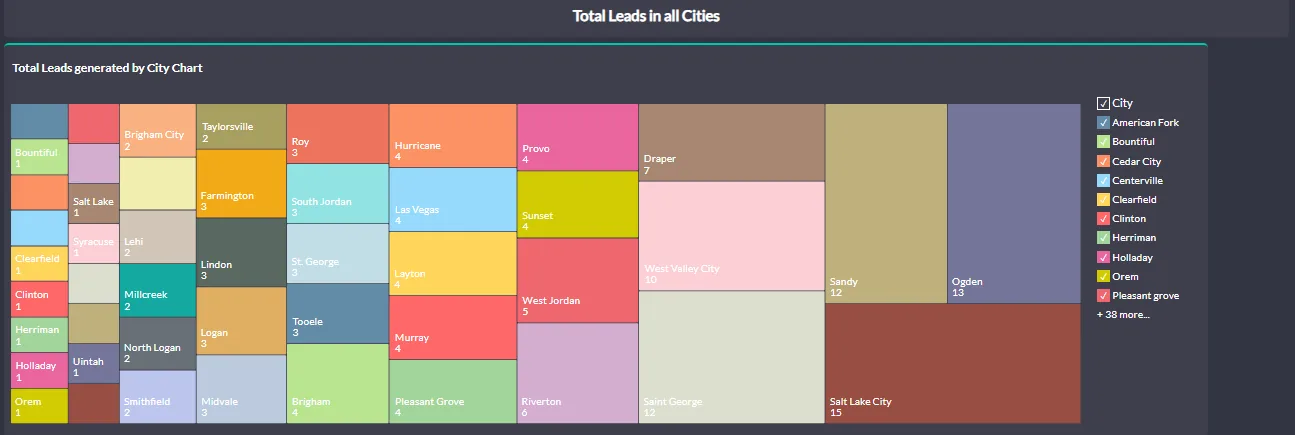1295x435 pixels.
Task: Click the Las Vegas 4 tile
Action: [x=452, y=199]
